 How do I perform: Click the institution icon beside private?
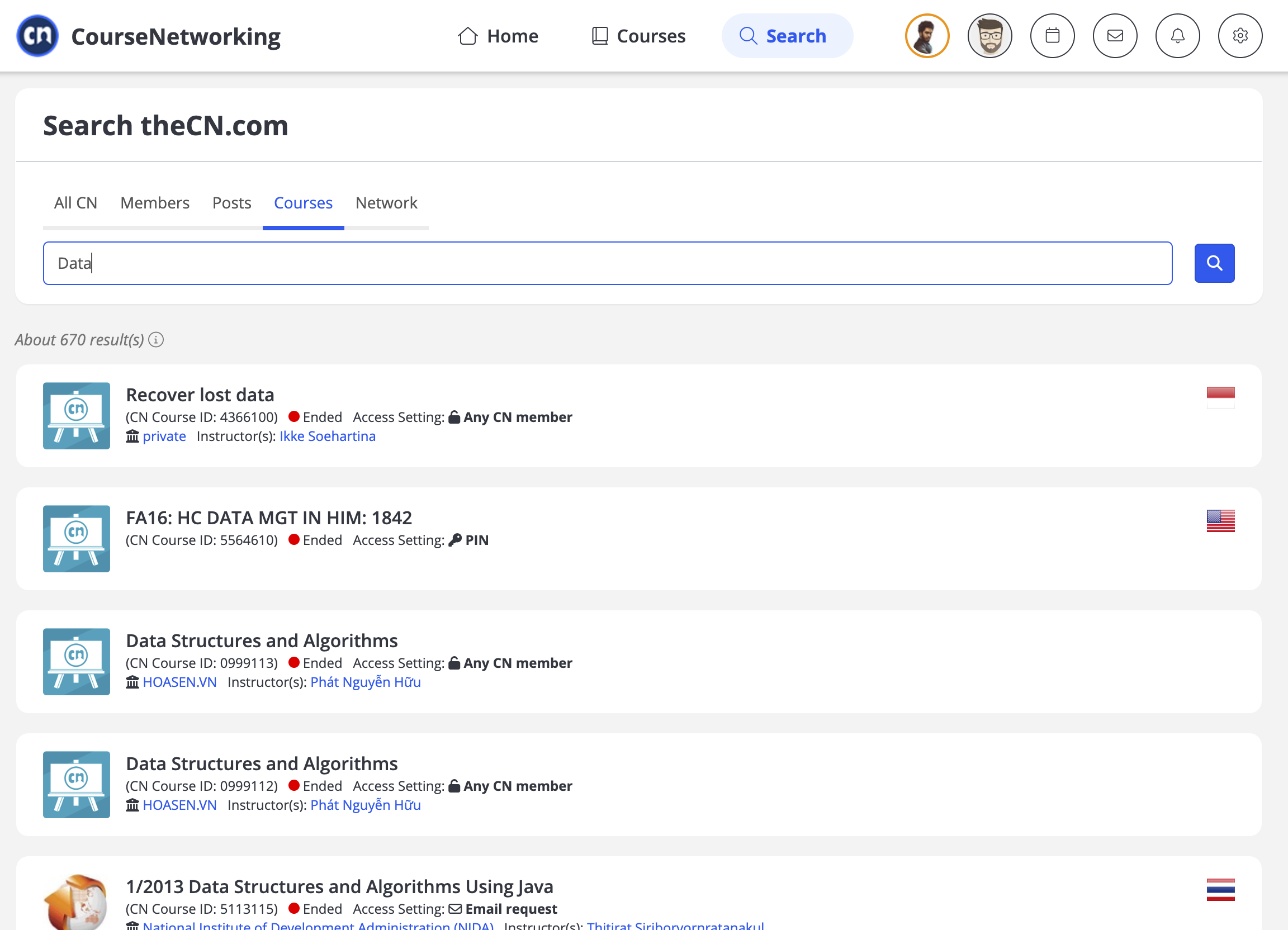click(x=132, y=436)
